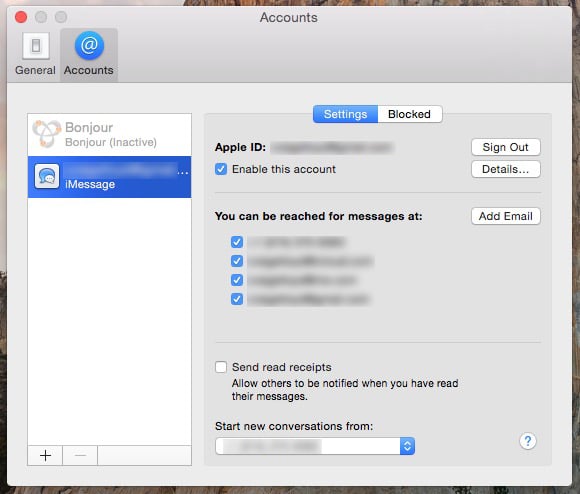Select the Accounts toolbar icon

tap(89, 54)
